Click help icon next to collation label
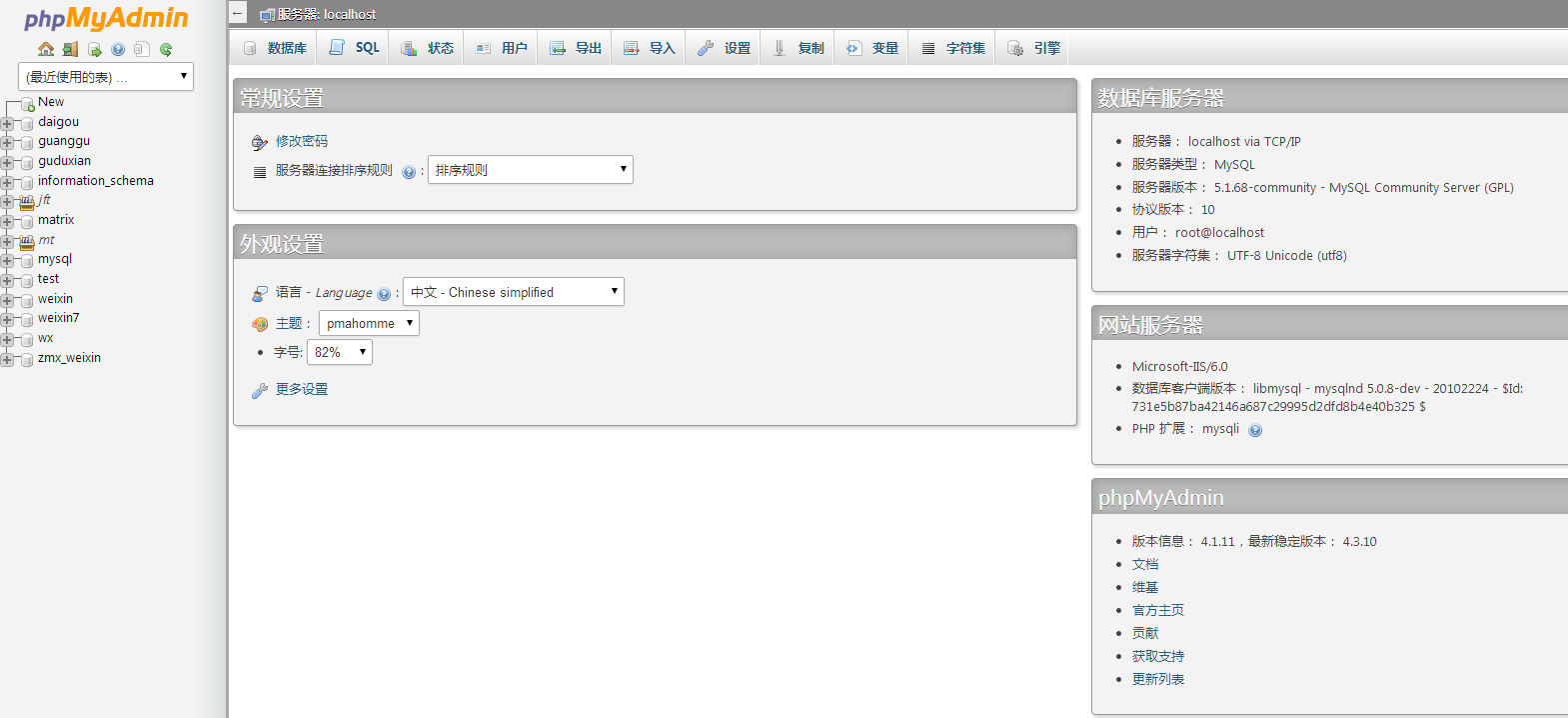This screenshot has width=1568, height=718. point(409,172)
